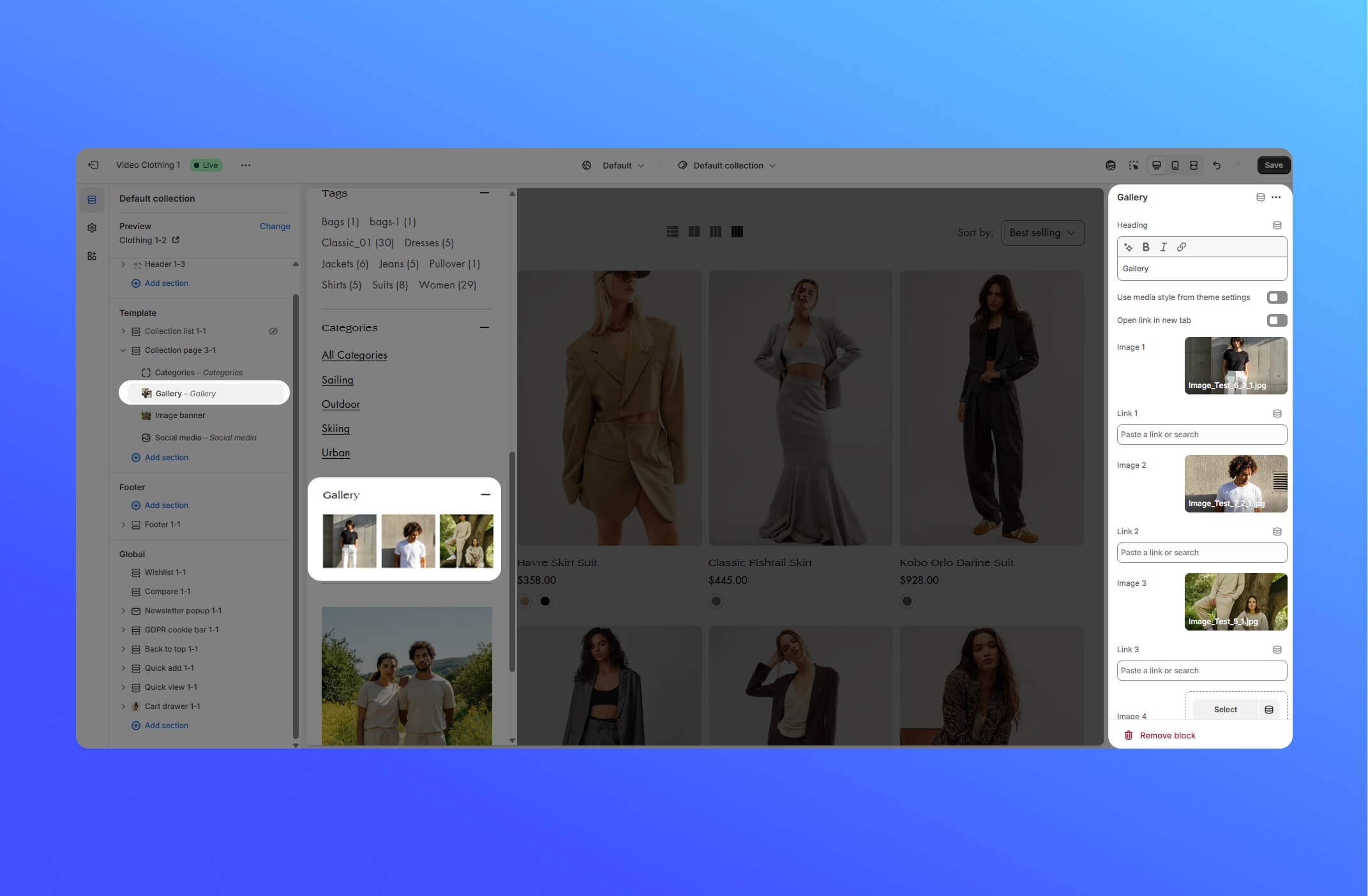The image size is (1368, 896).
Task: Click dynamic source icon beside Gallery title
Action: [x=1260, y=197]
